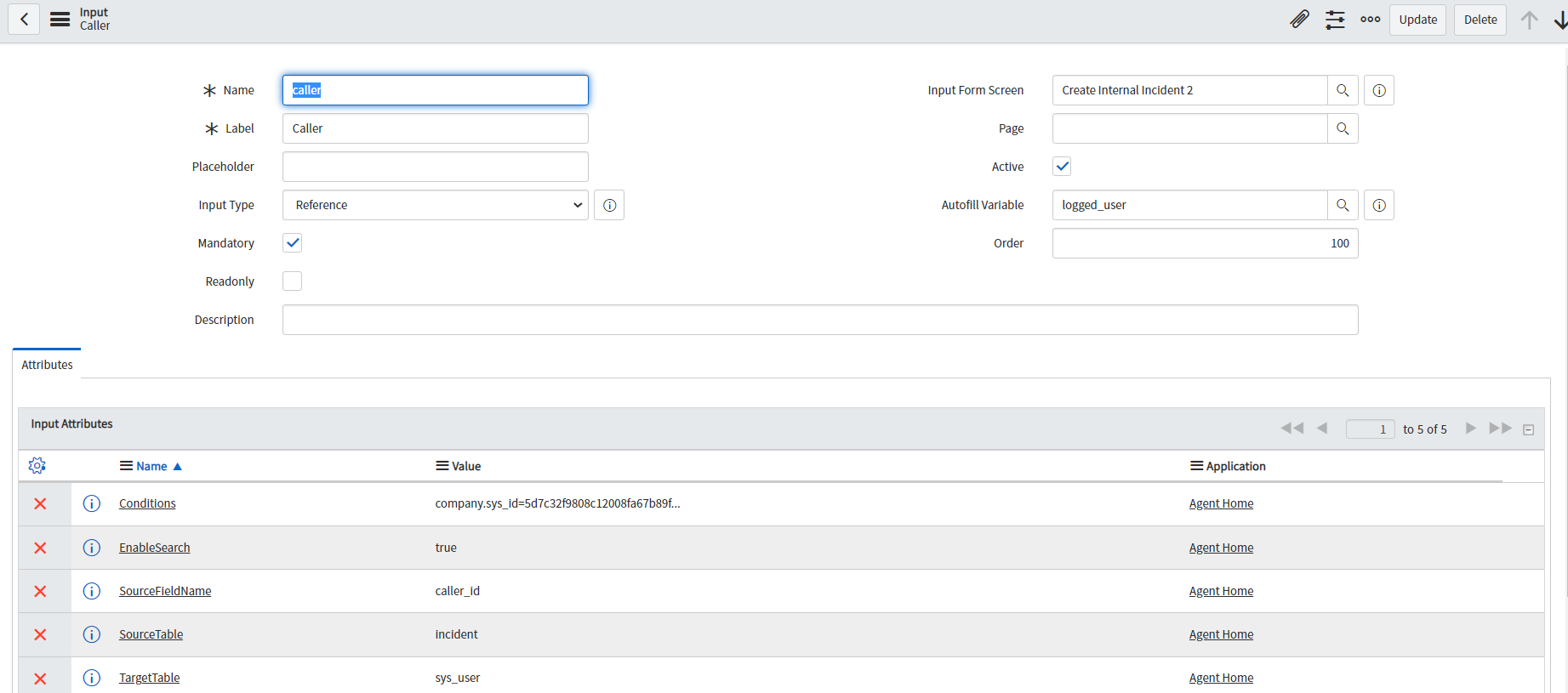Focus the Label input field
Screen dimensions: 1568x693
(x=436, y=128)
